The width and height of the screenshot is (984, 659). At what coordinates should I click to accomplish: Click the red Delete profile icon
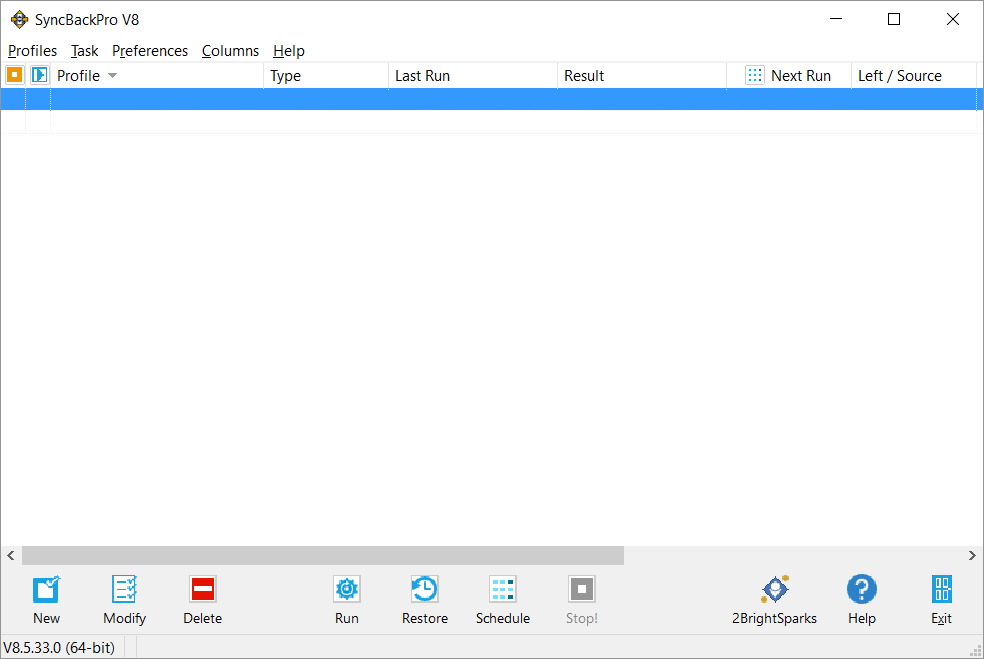[x=203, y=589]
